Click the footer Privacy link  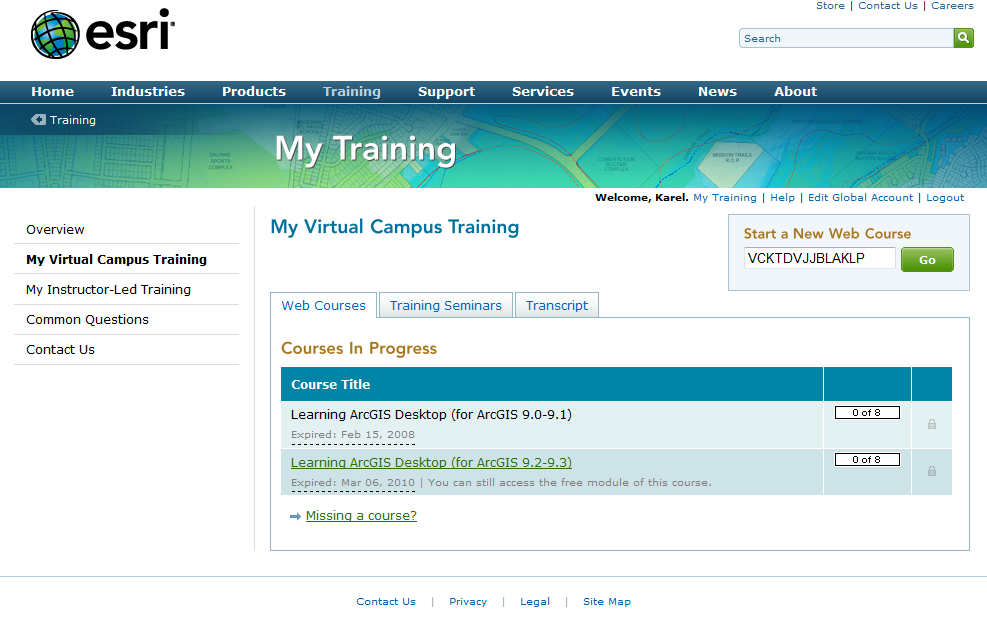468,602
